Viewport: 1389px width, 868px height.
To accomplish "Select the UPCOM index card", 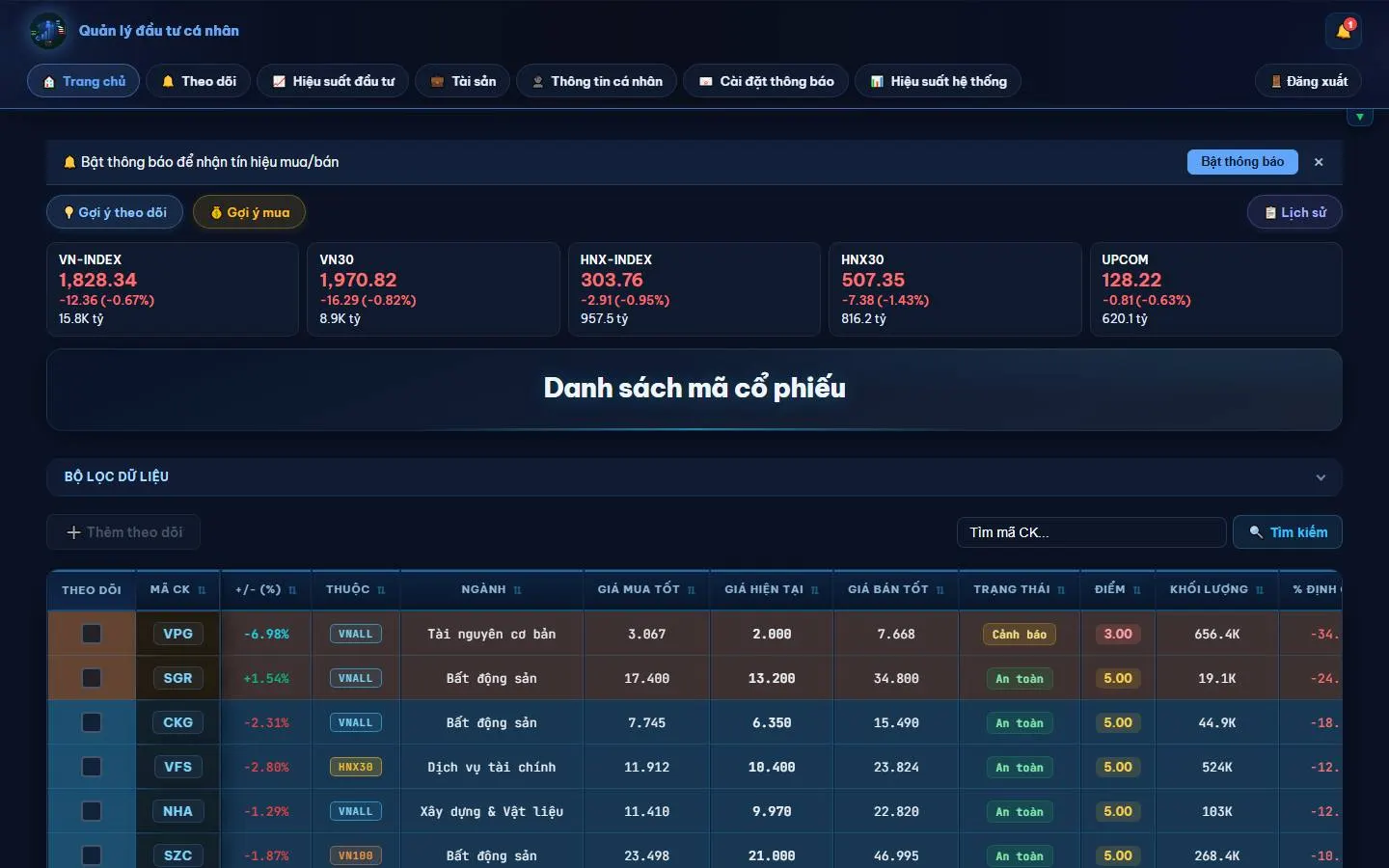I will click(x=1216, y=289).
